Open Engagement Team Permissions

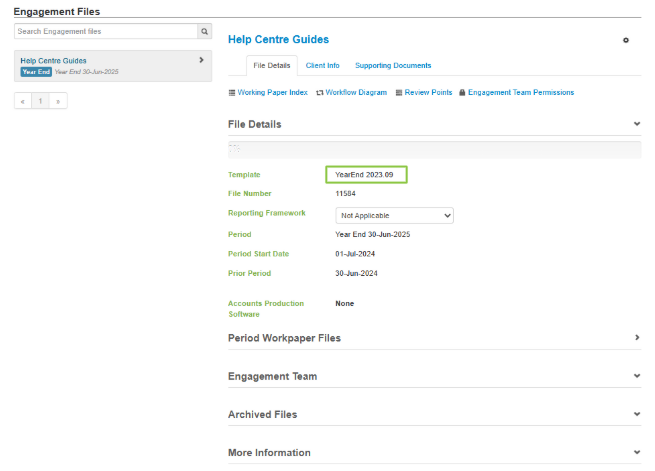point(516,92)
